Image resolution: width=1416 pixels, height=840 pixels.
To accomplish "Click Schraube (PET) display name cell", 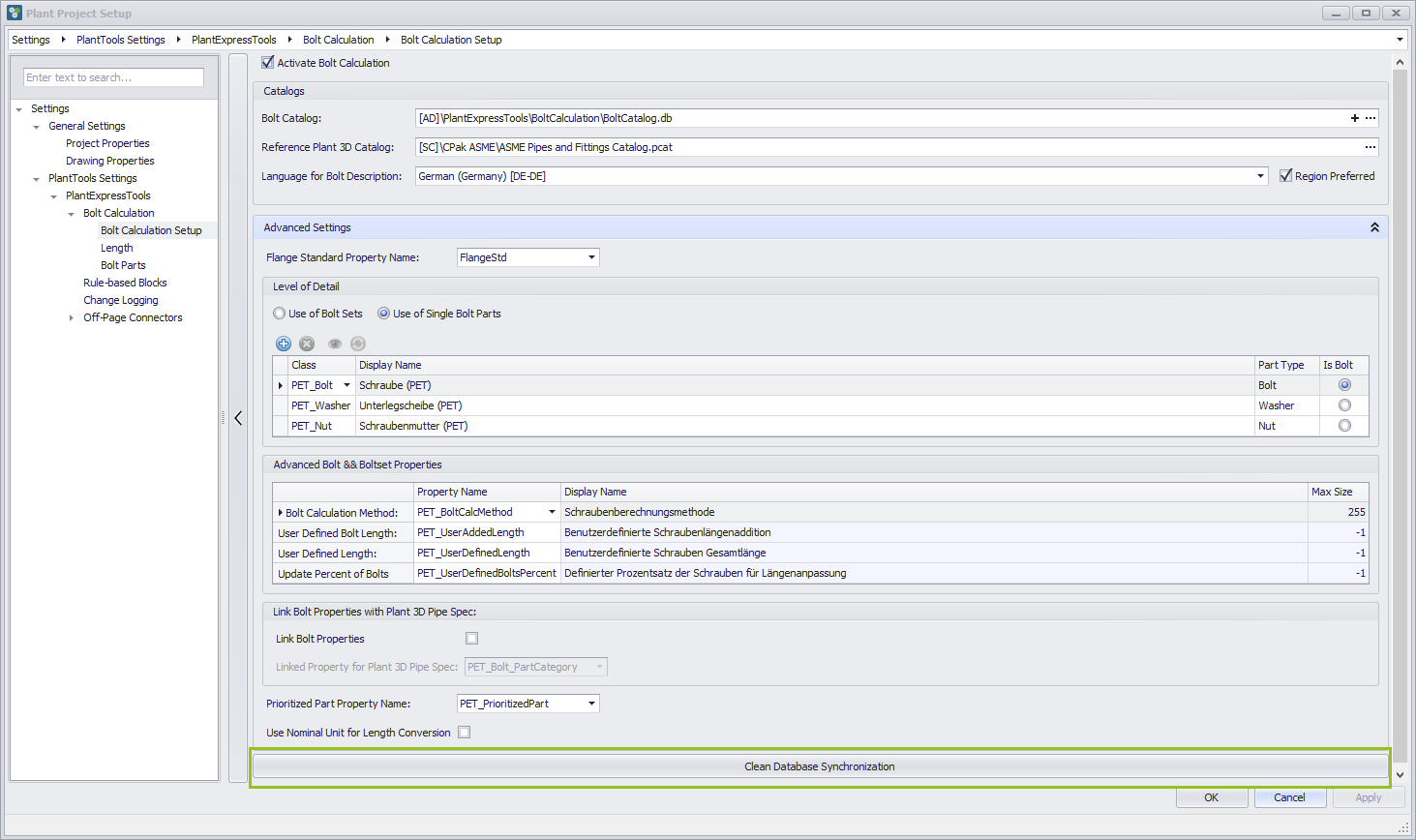I will (x=804, y=385).
